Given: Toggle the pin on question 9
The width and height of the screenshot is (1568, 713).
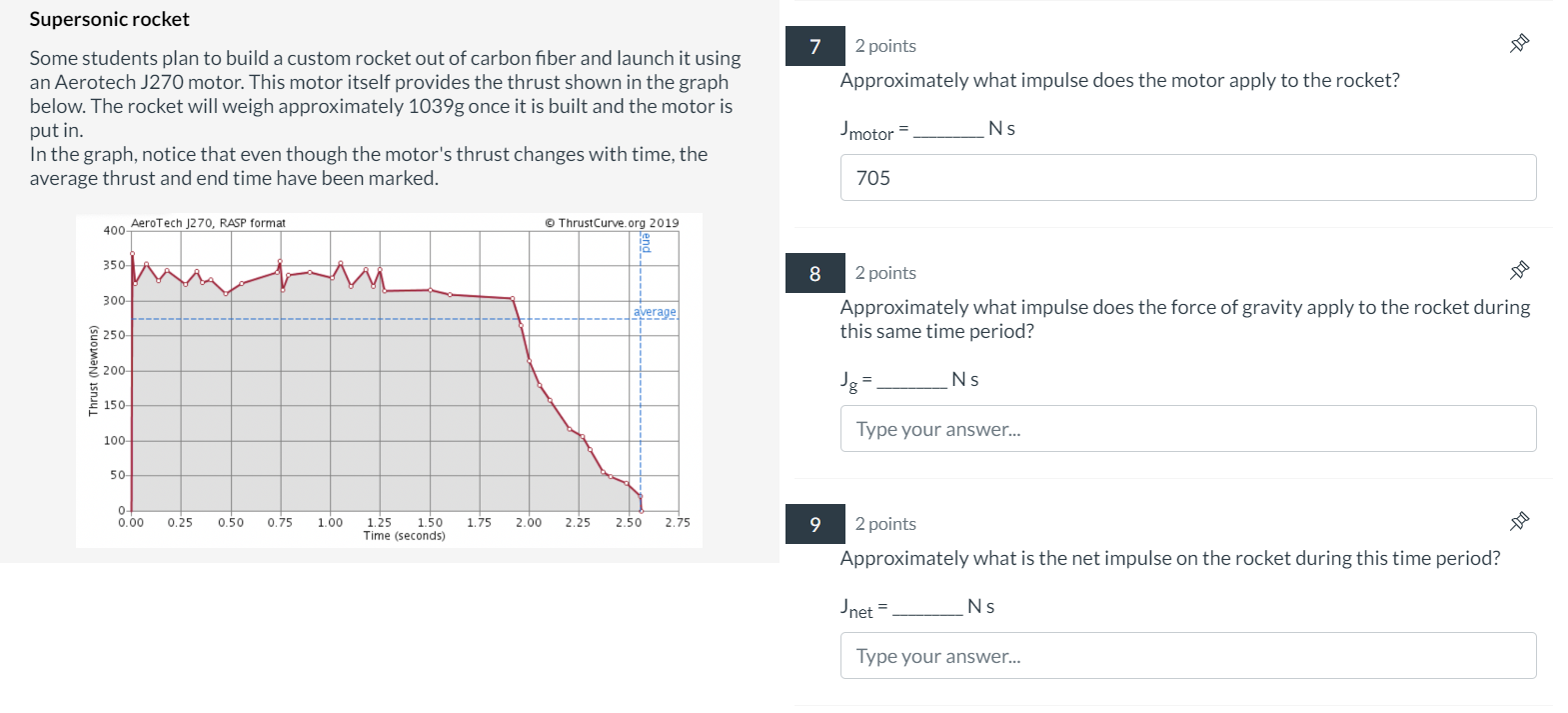Looking at the screenshot, I should tap(1520, 521).
